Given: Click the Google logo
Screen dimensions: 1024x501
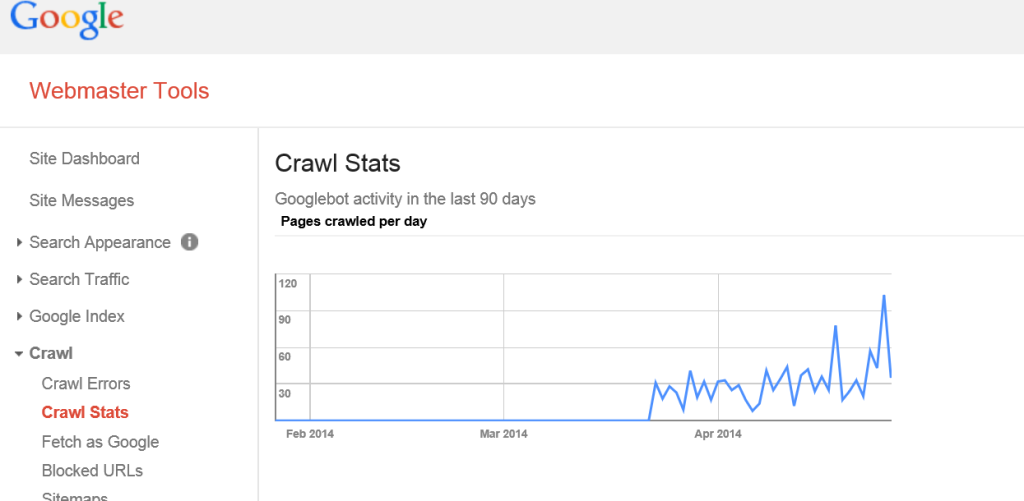Looking at the screenshot, I should click(x=67, y=20).
